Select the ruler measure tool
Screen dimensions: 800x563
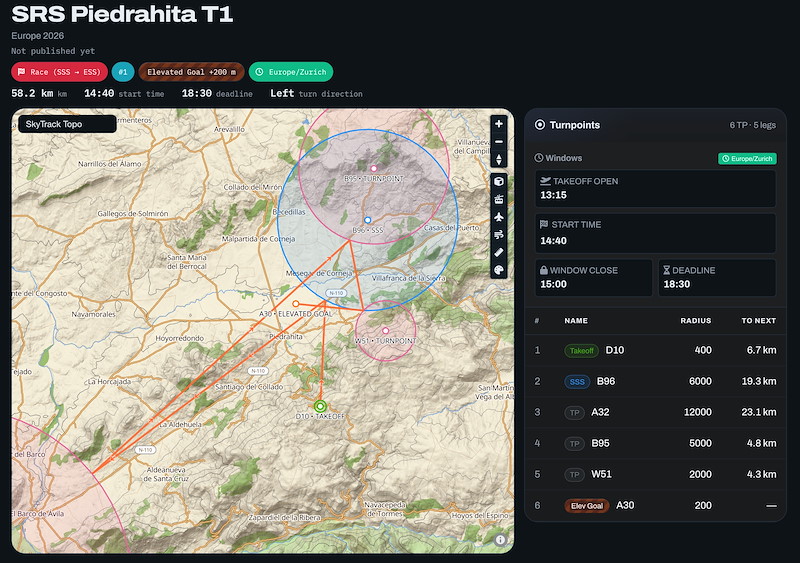coord(498,252)
